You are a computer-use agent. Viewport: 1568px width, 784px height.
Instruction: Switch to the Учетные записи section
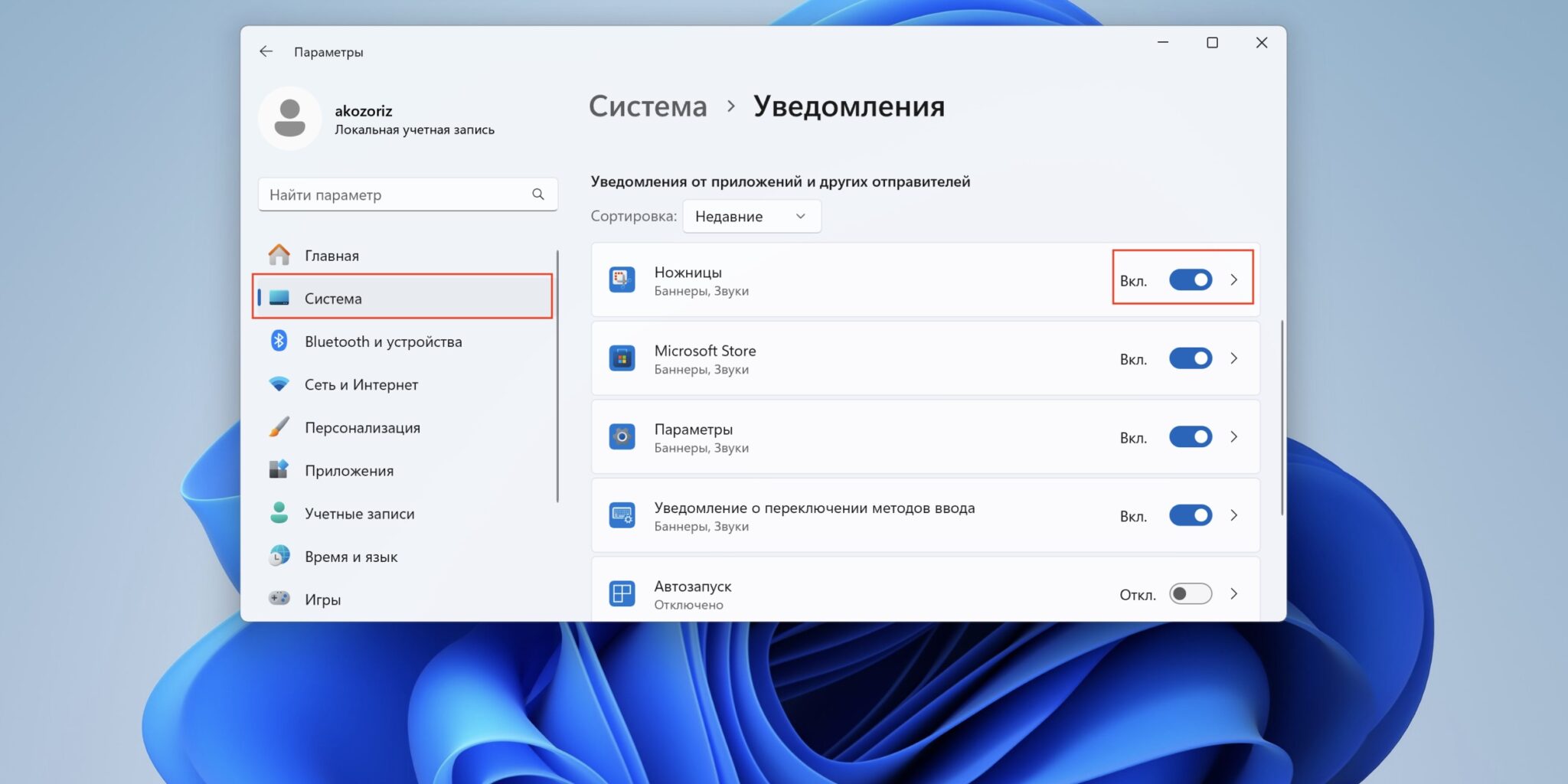coord(359,513)
